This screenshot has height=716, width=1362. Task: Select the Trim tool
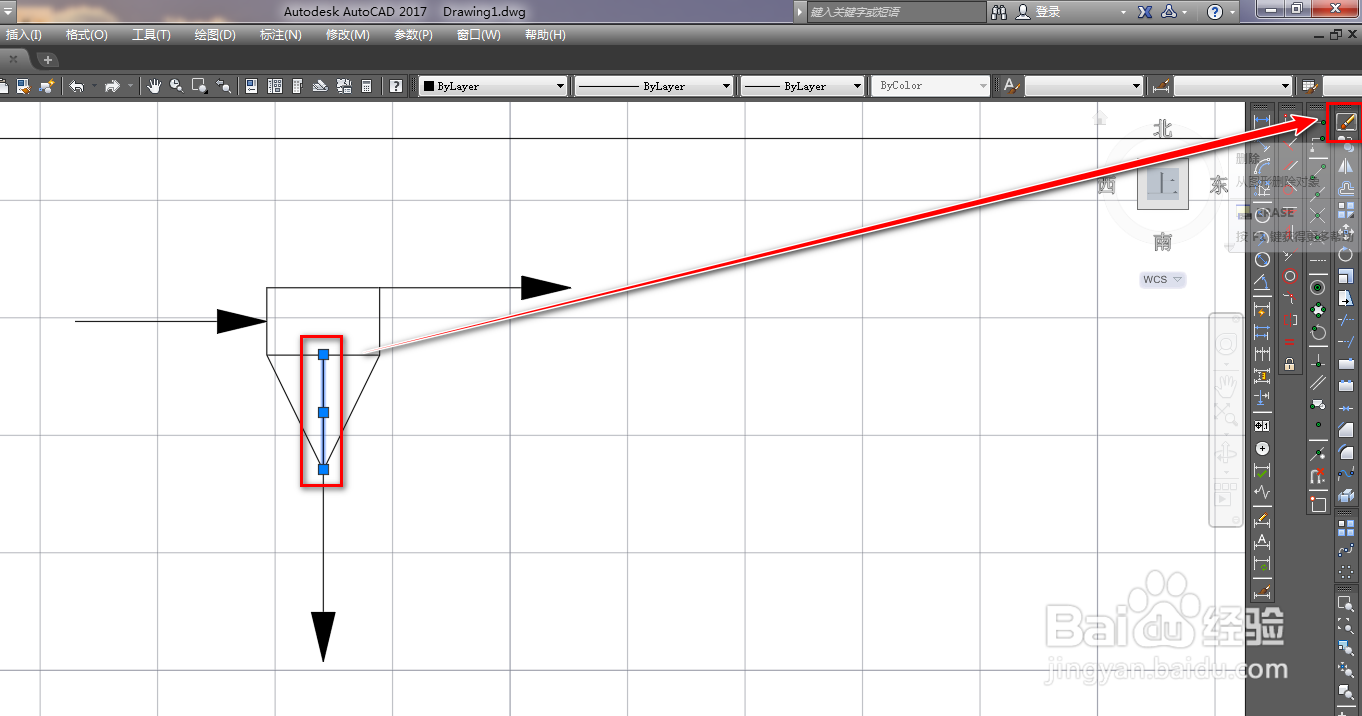click(1346, 320)
